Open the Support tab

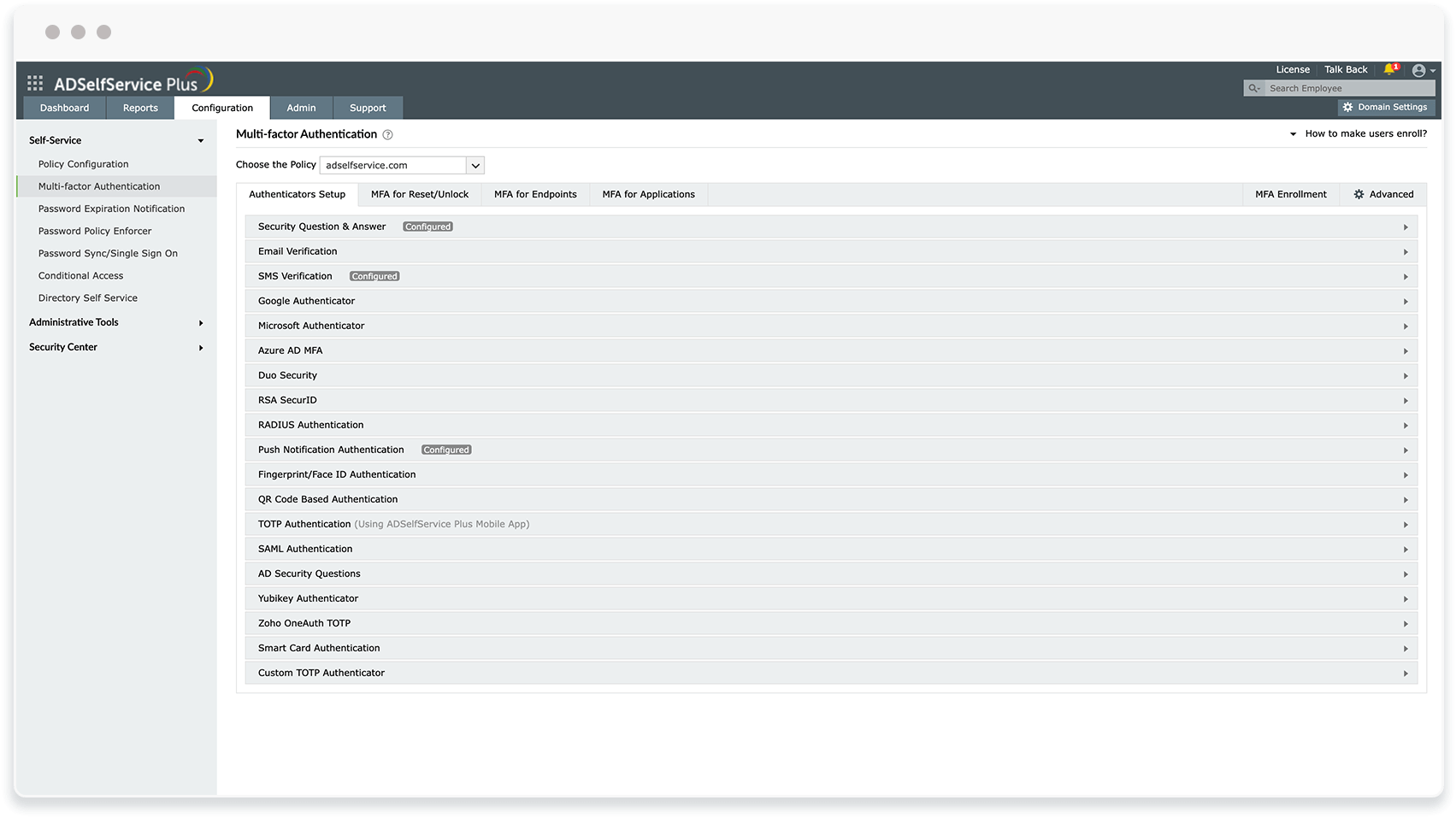coord(368,108)
